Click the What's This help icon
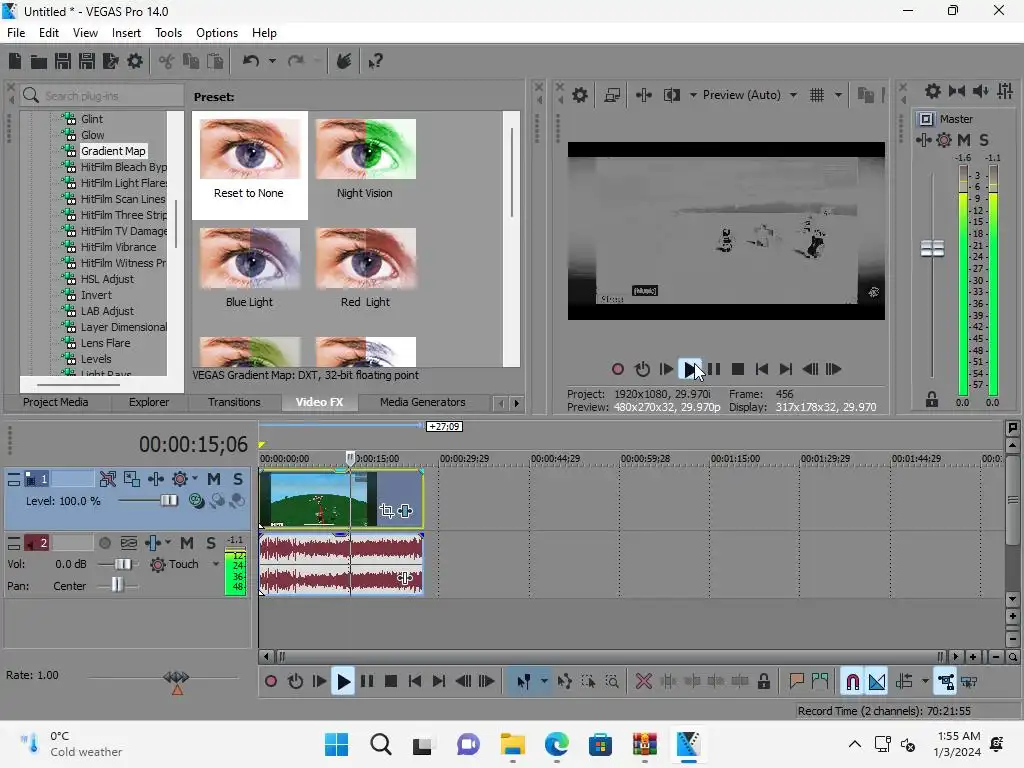This screenshot has width=1024, height=768. [375, 61]
